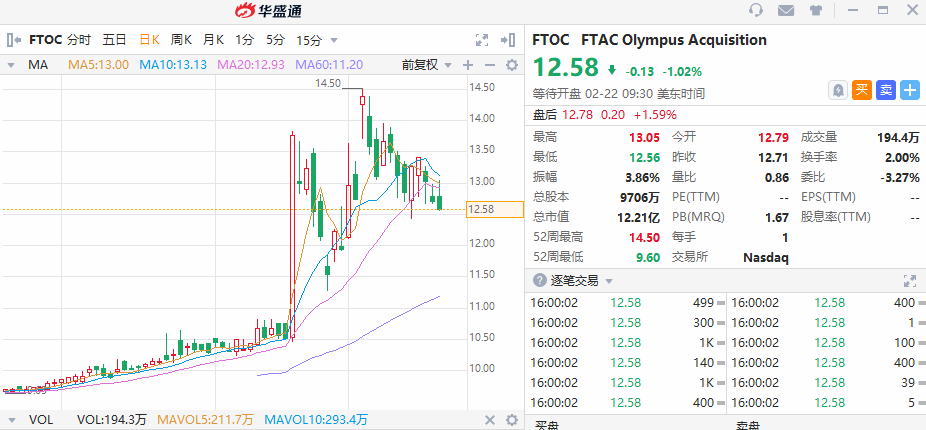Click the MA5:13.00 indicator label
This screenshot has height=430, width=926.
click(99, 65)
